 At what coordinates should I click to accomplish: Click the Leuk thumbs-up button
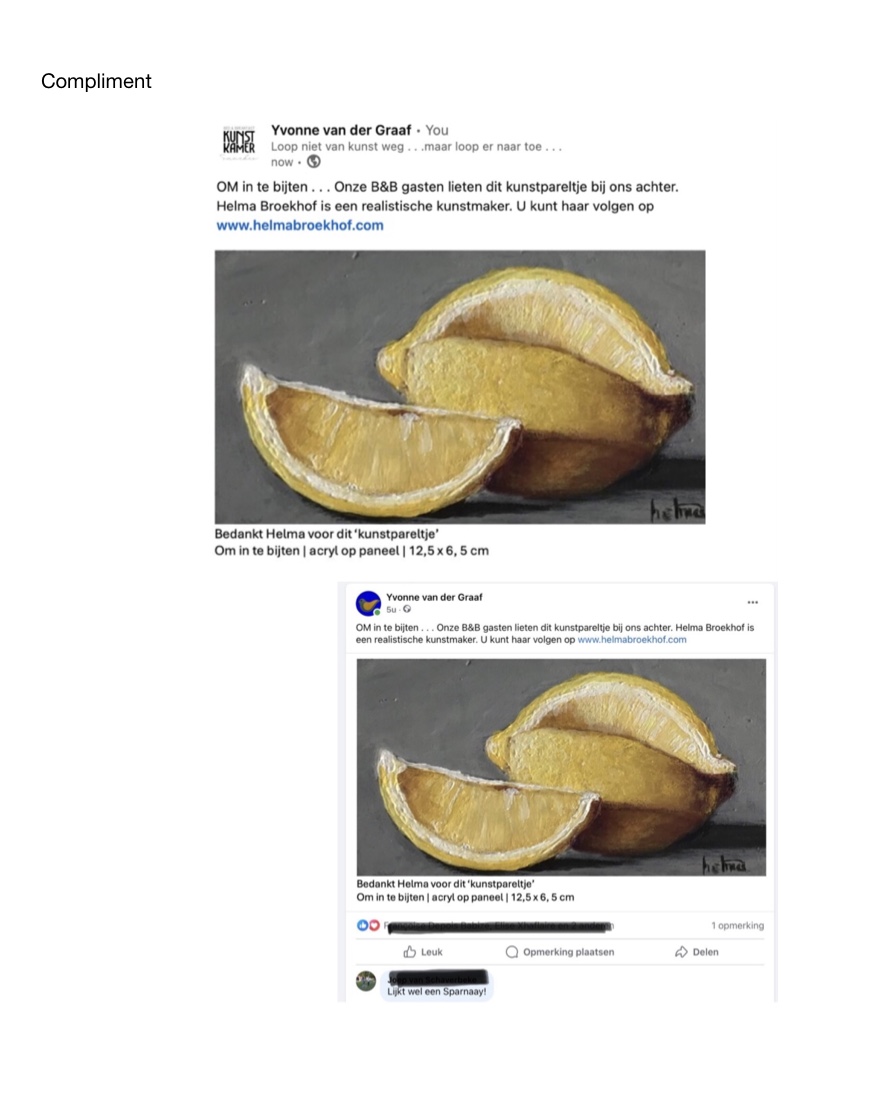tap(423, 952)
